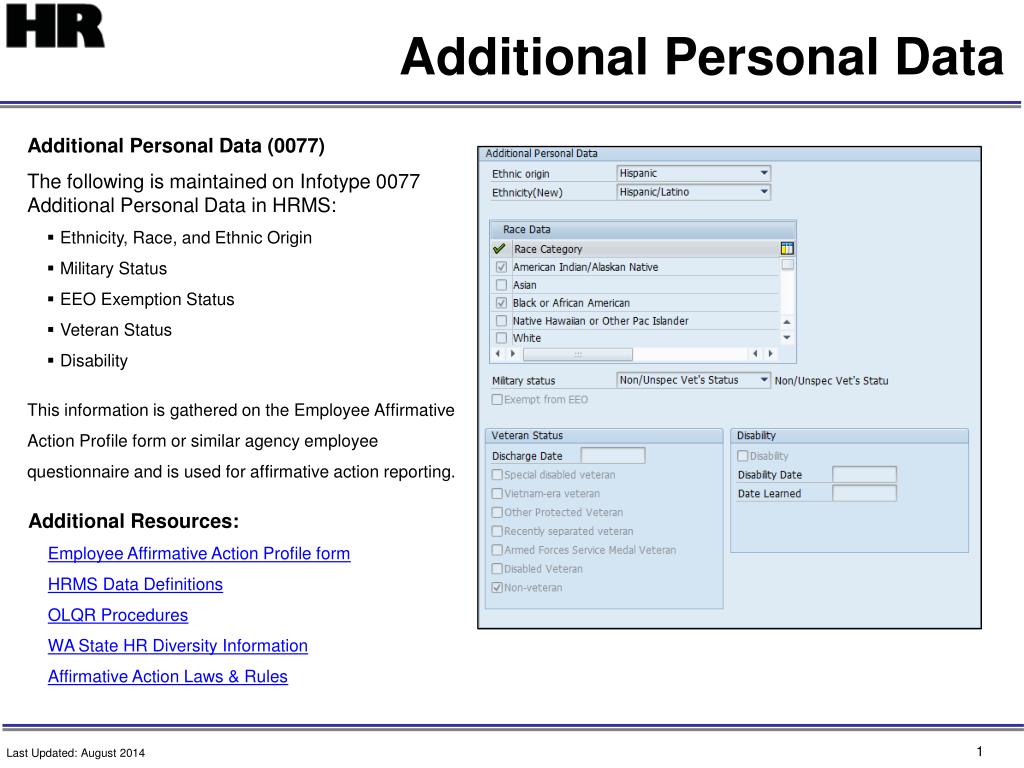This screenshot has width=1024, height=768.
Task: Click the Disability Date input field
Action: tap(864, 474)
